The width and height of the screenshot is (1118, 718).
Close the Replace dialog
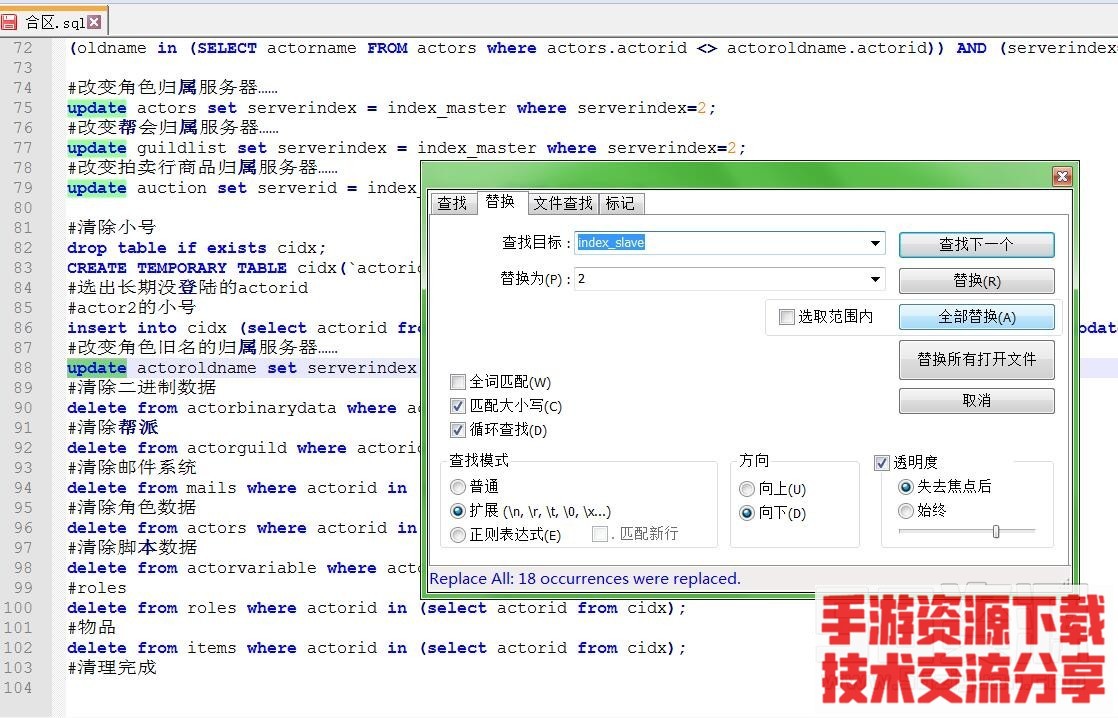(1062, 176)
